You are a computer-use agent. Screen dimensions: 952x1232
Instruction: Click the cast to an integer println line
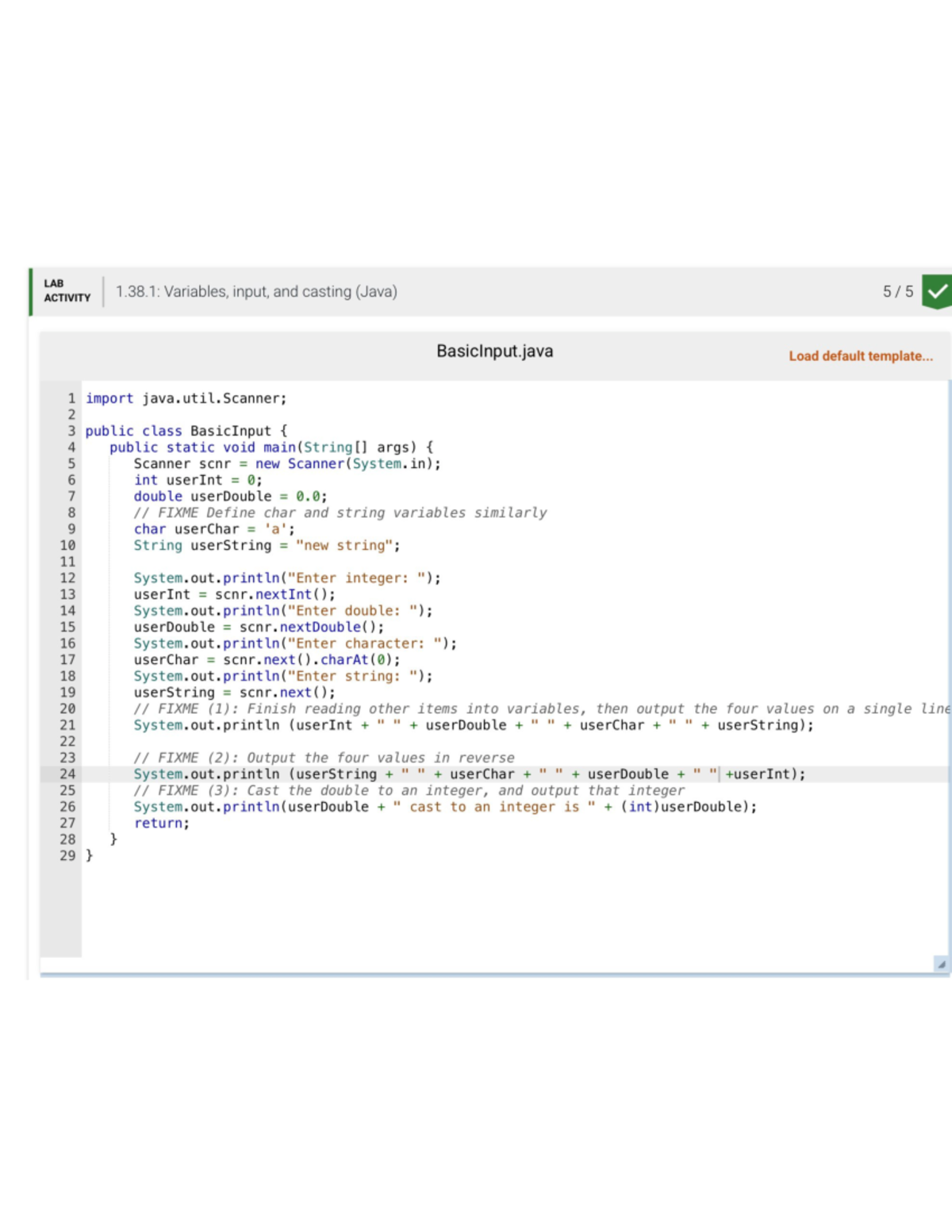tap(444, 807)
